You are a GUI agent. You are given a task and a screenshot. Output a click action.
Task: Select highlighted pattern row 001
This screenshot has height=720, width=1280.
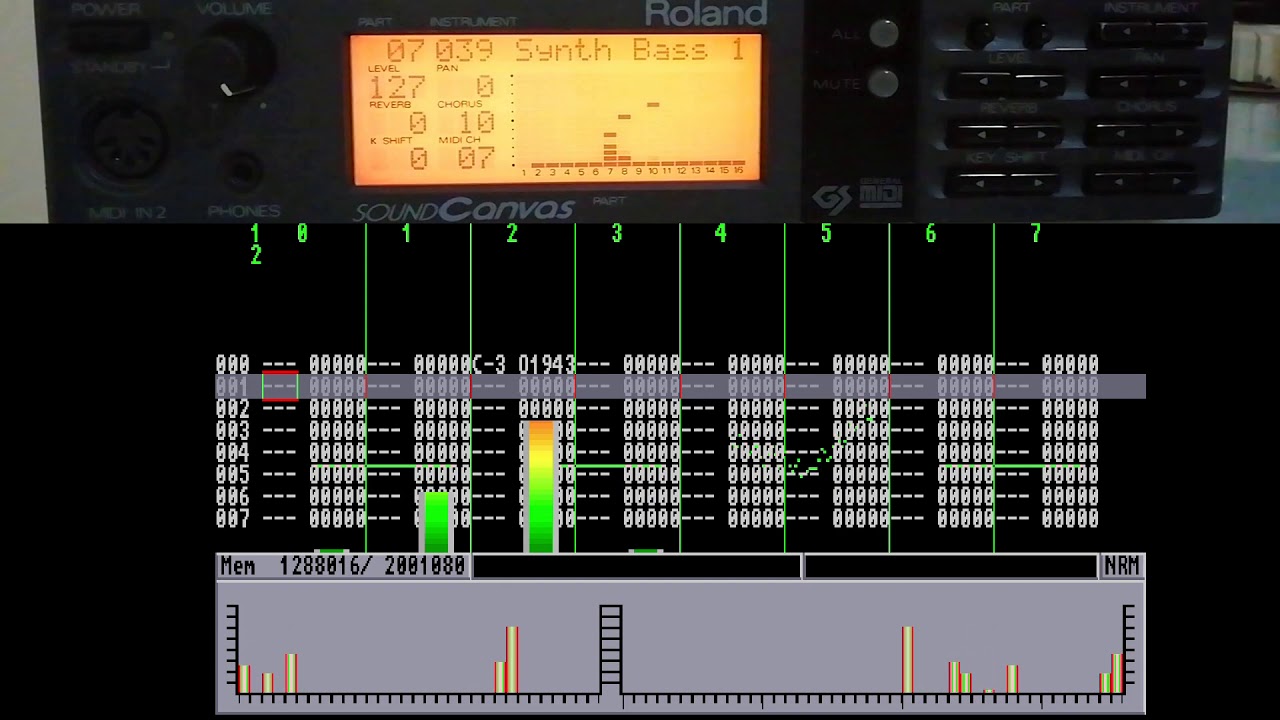(680, 386)
